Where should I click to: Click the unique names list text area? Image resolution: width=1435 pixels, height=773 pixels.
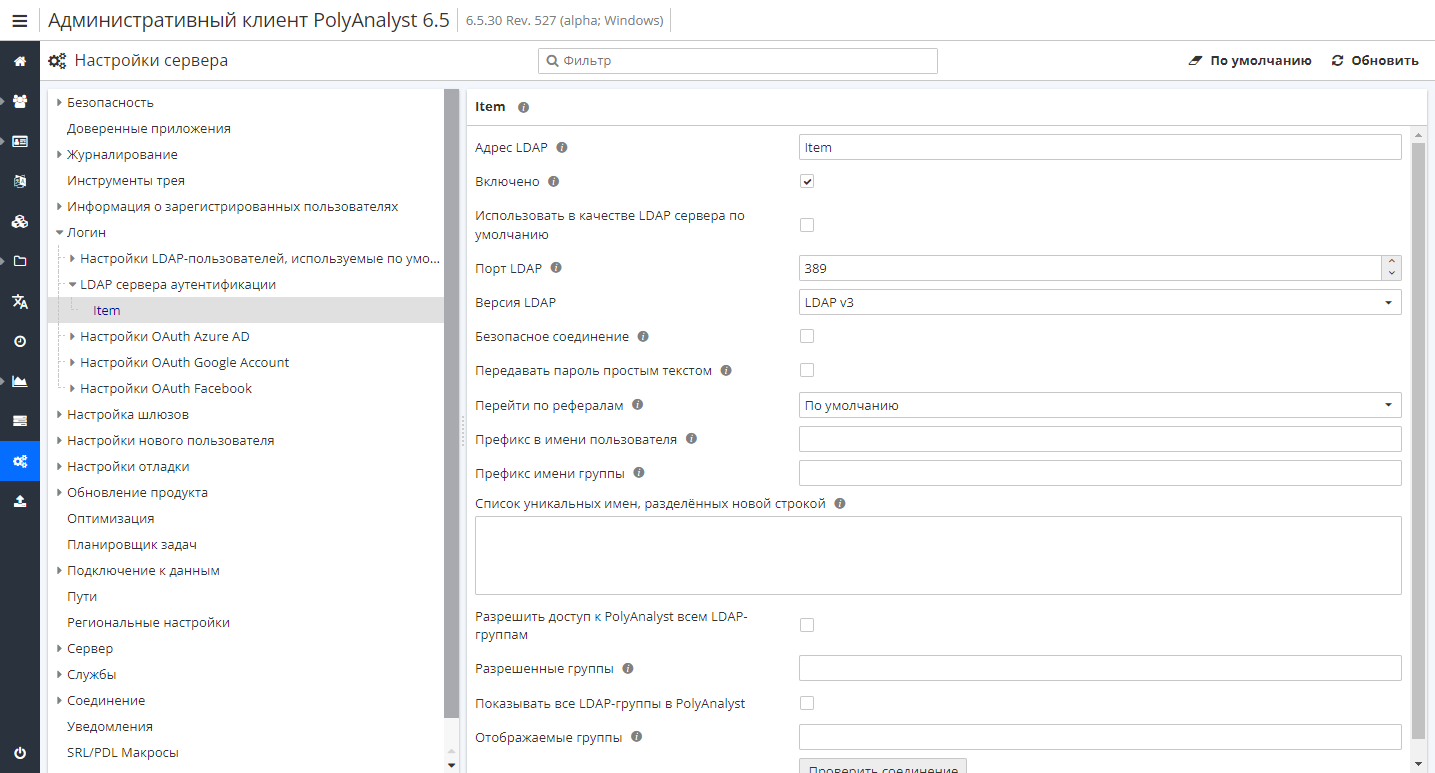[938, 556]
